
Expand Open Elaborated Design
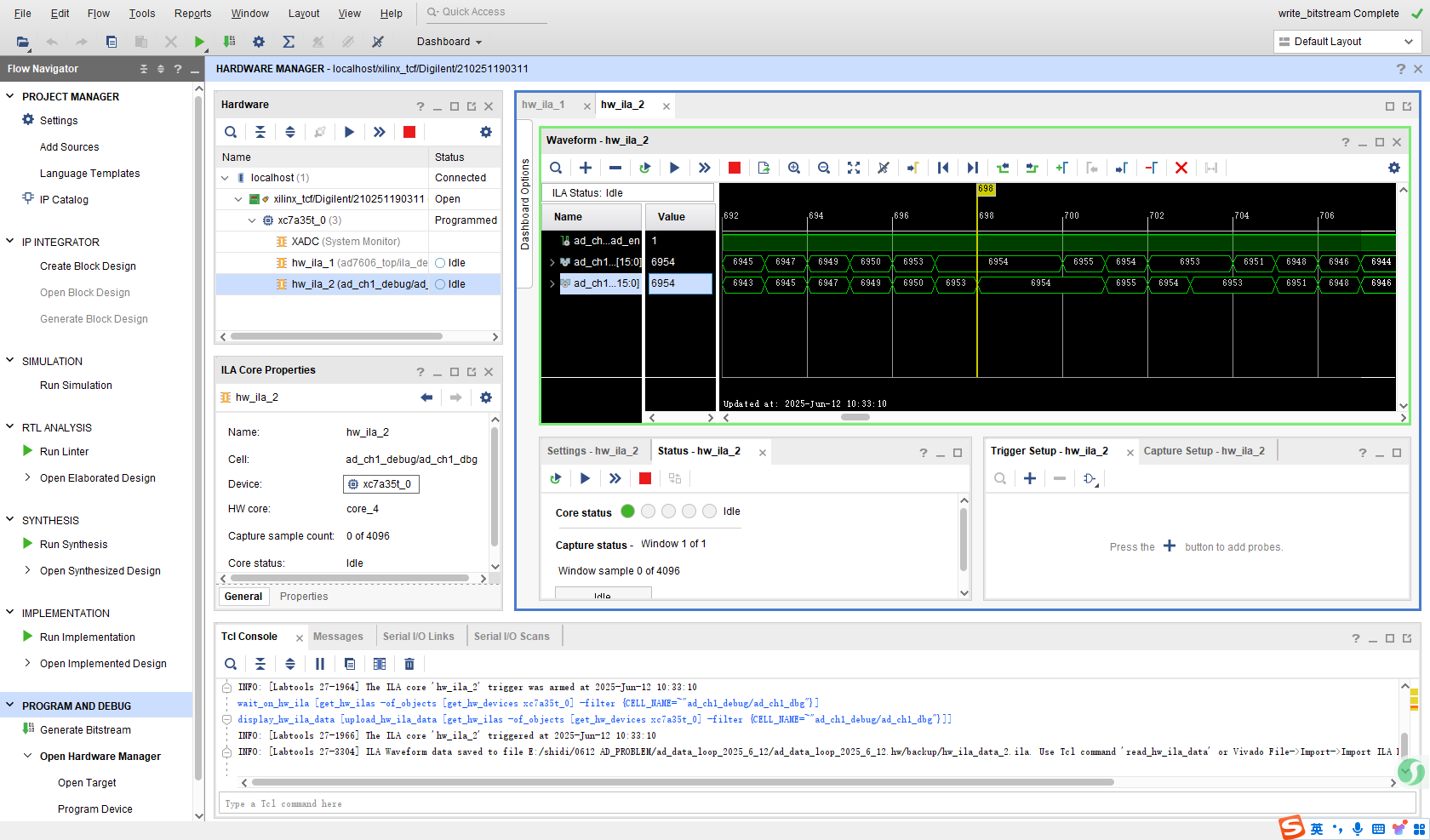(27, 477)
